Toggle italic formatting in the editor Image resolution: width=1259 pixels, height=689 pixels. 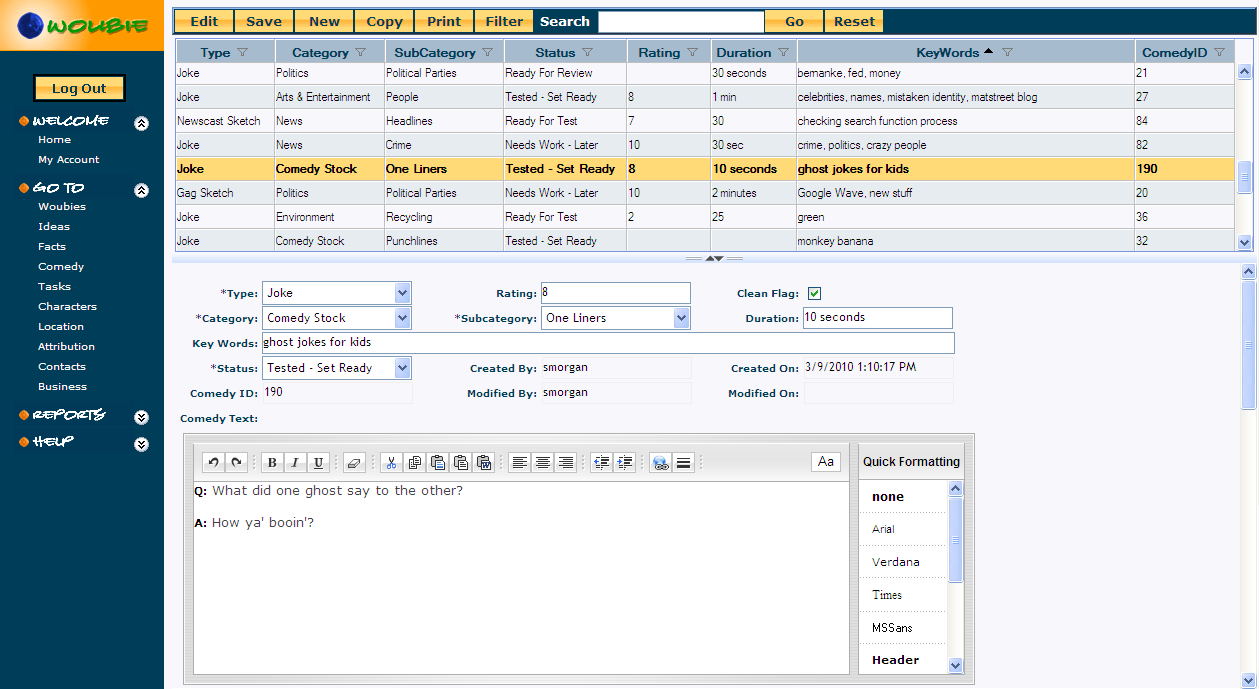tap(295, 462)
